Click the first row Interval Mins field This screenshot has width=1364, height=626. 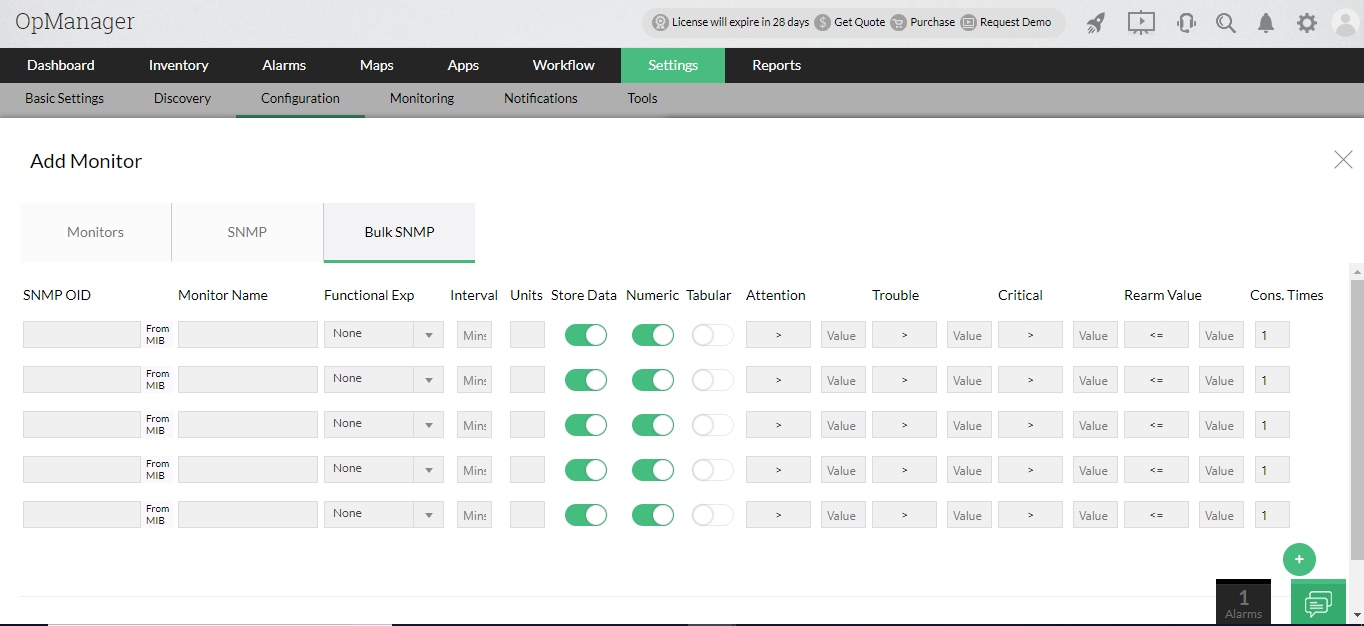[x=474, y=334]
